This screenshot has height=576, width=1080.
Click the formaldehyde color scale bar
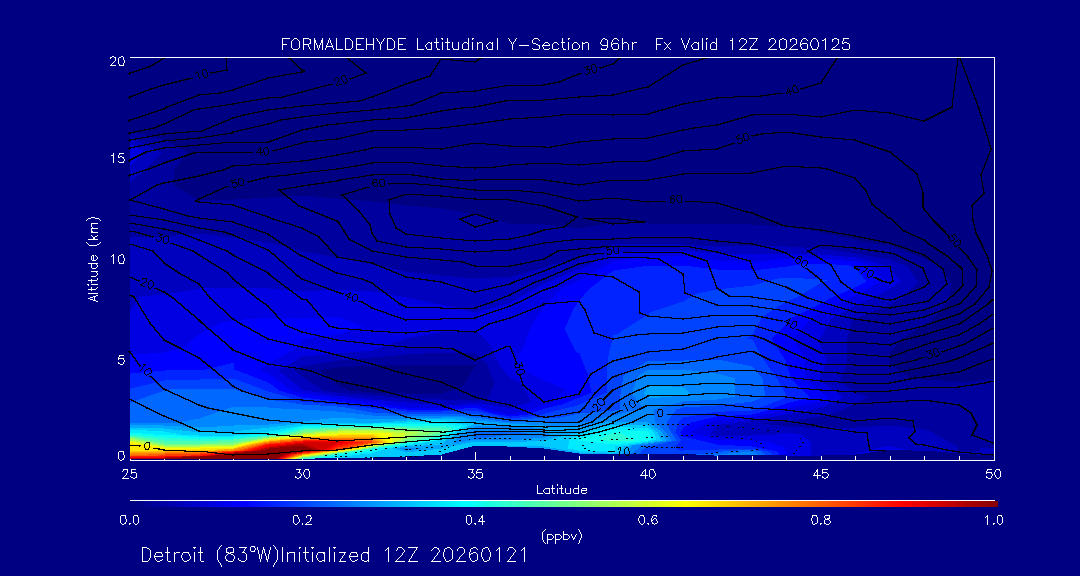[x=563, y=504]
